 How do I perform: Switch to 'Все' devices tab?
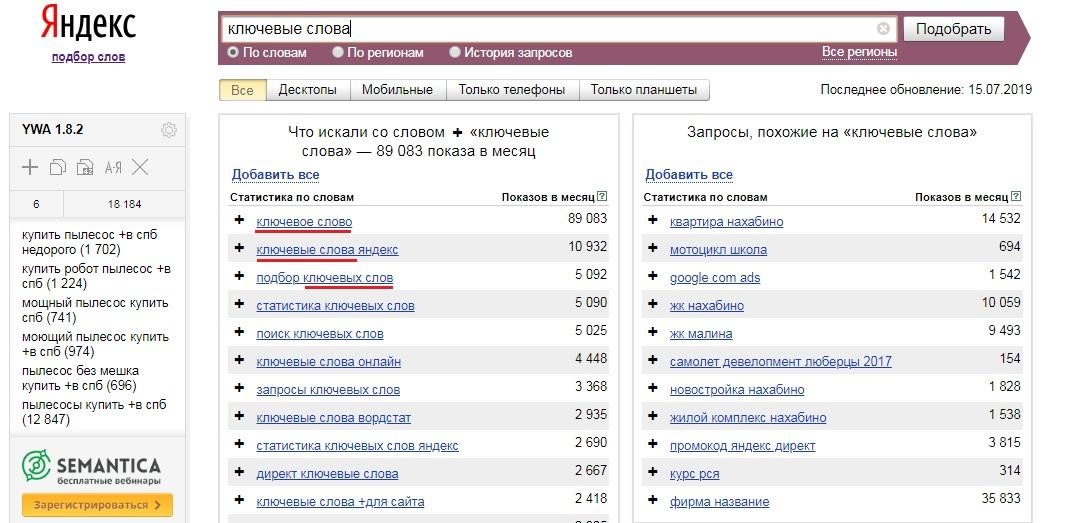pos(243,90)
